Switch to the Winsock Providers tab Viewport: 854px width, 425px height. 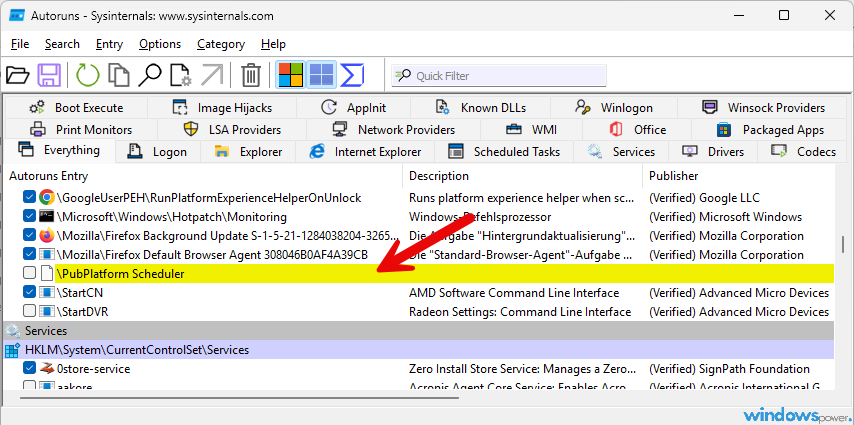coord(763,107)
